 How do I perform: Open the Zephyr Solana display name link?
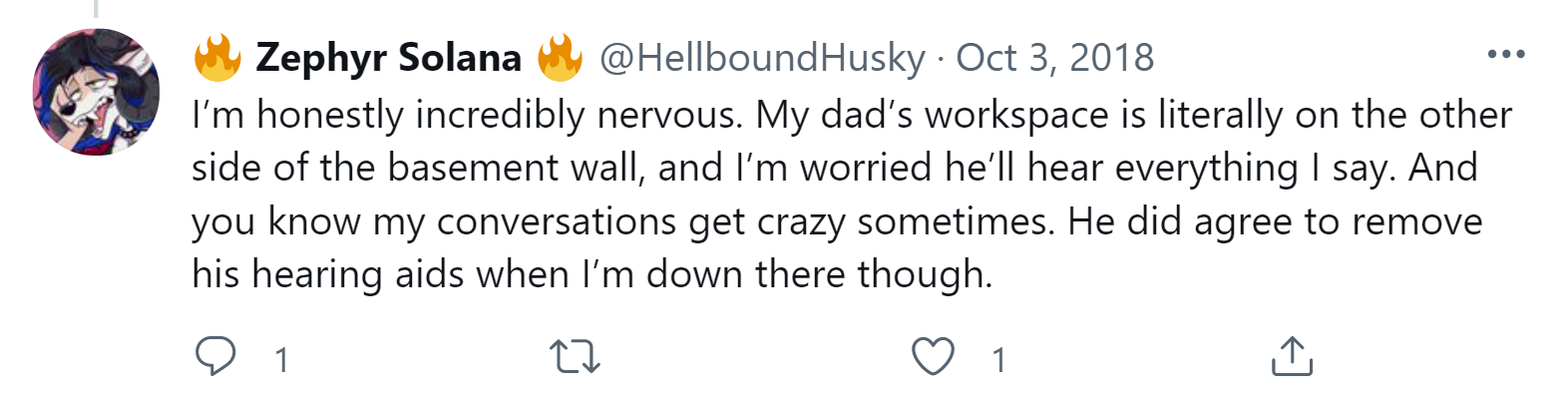click(389, 58)
